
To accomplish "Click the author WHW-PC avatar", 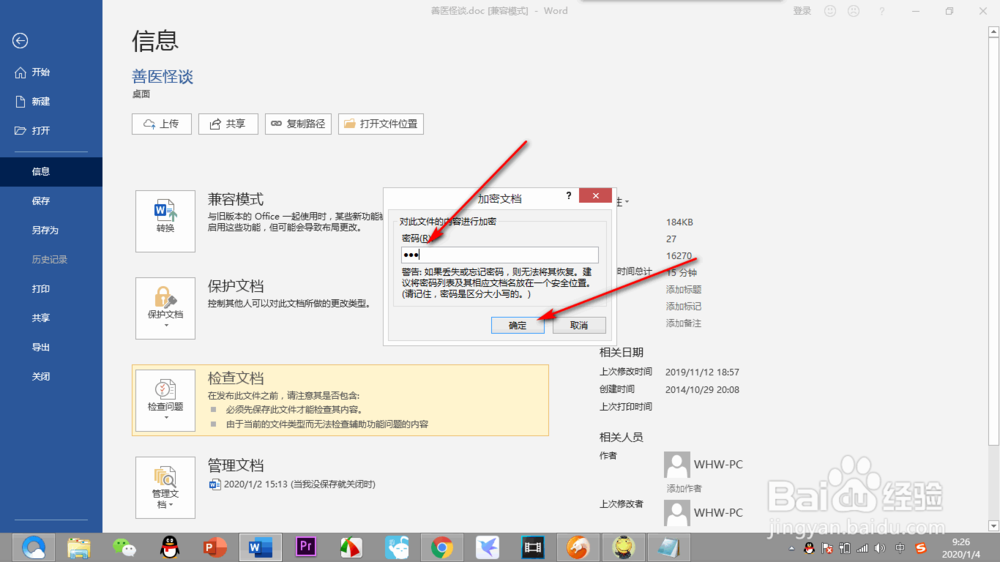I will point(677,464).
